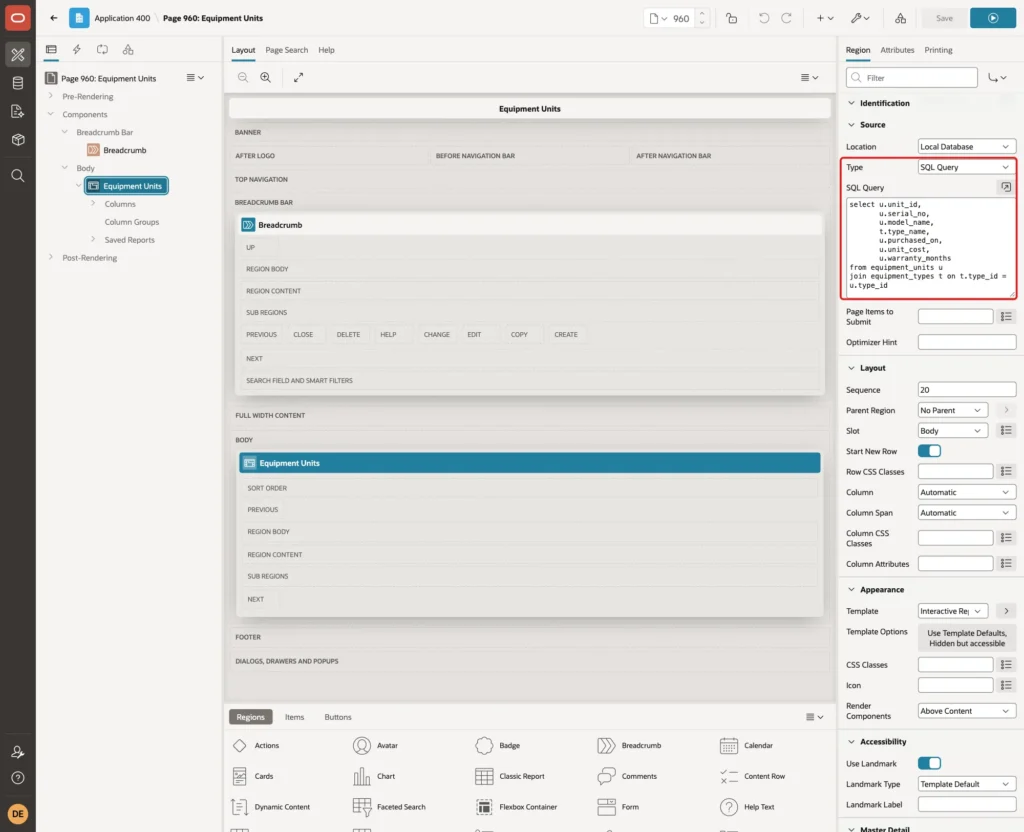Image resolution: width=1024 pixels, height=832 pixels.
Task: Undo the last change
Action: (x=763, y=18)
